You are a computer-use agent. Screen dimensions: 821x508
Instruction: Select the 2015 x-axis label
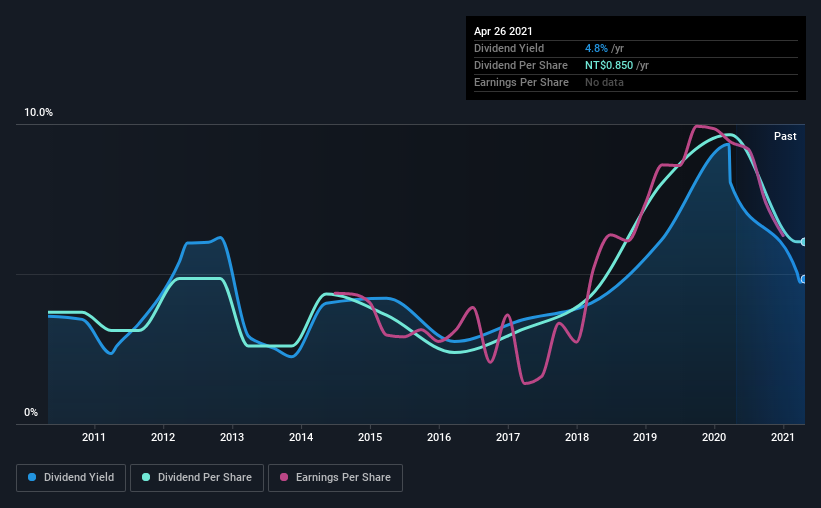(370, 437)
